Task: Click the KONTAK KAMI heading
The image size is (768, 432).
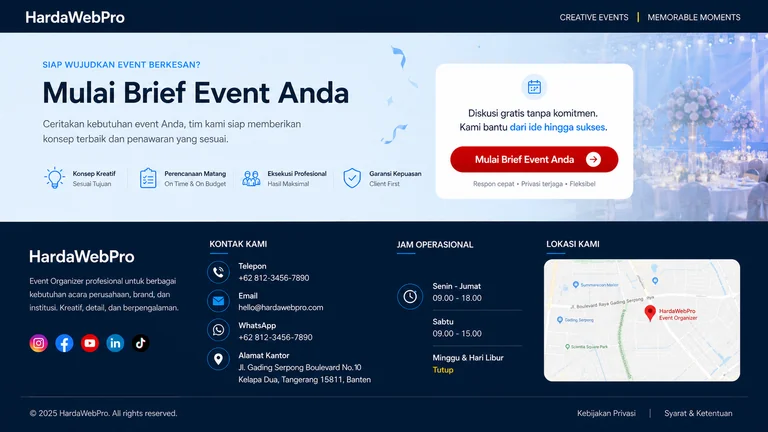Action: [x=238, y=244]
